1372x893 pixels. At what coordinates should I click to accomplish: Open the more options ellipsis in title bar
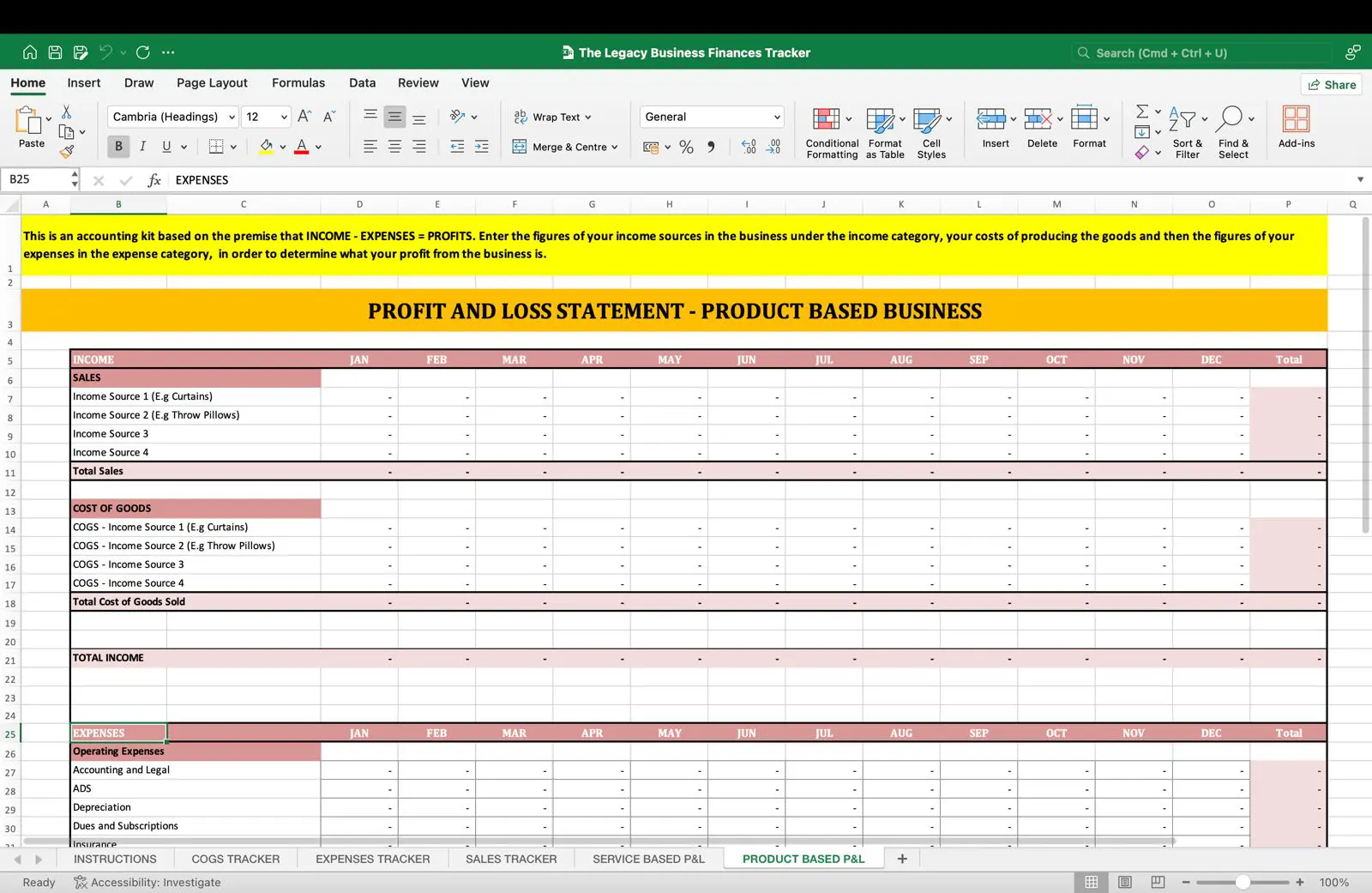click(x=168, y=52)
